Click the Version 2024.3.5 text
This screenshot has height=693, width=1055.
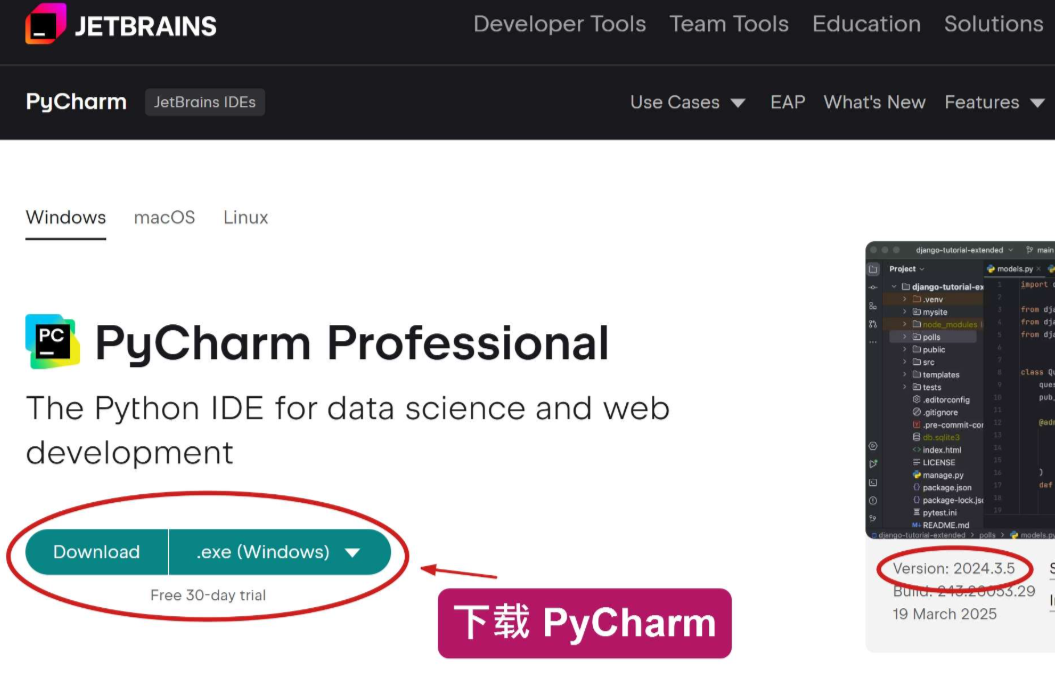pyautogui.click(x=953, y=569)
